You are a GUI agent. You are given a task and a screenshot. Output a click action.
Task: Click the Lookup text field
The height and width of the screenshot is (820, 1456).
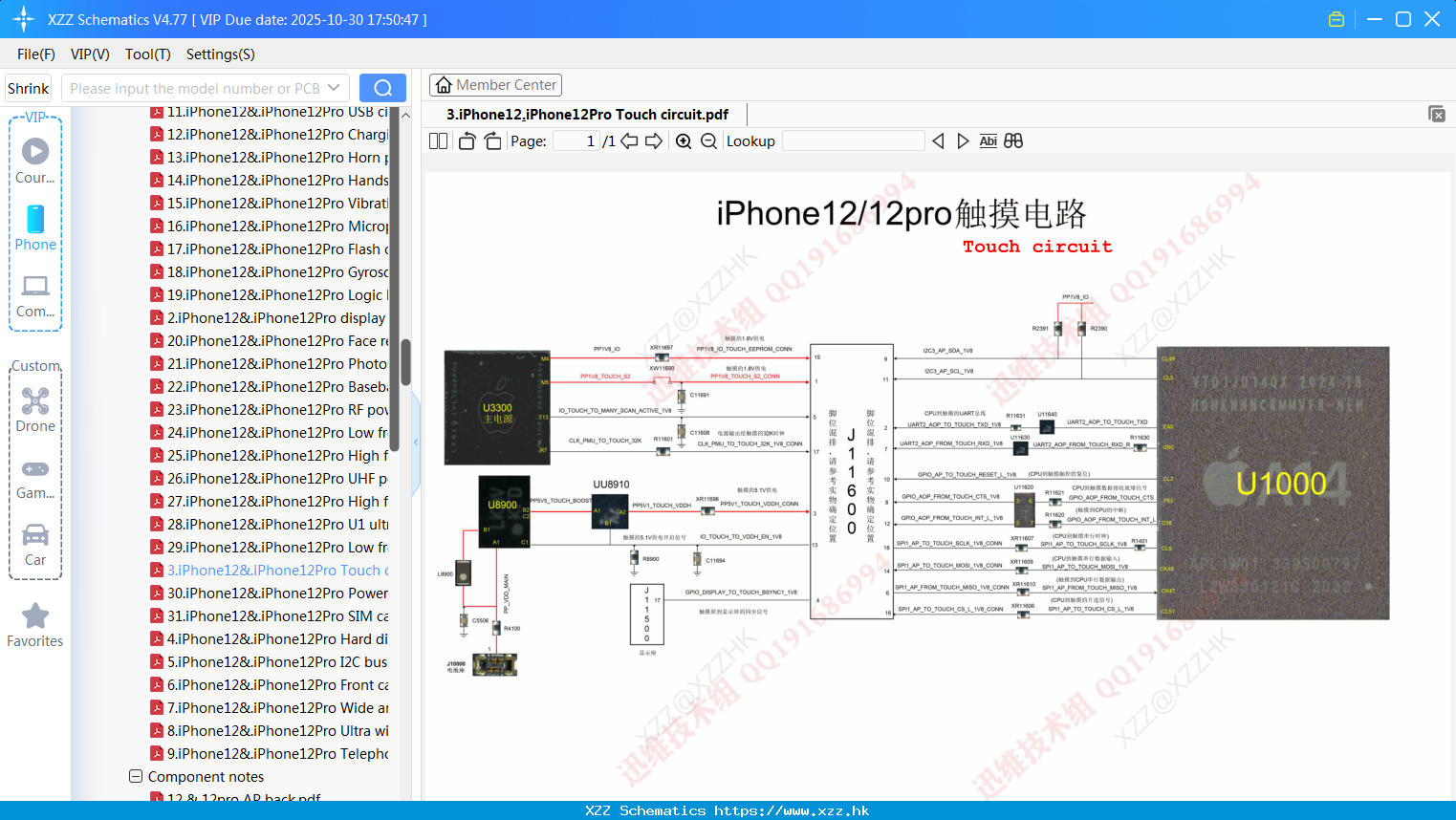click(854, 141)
